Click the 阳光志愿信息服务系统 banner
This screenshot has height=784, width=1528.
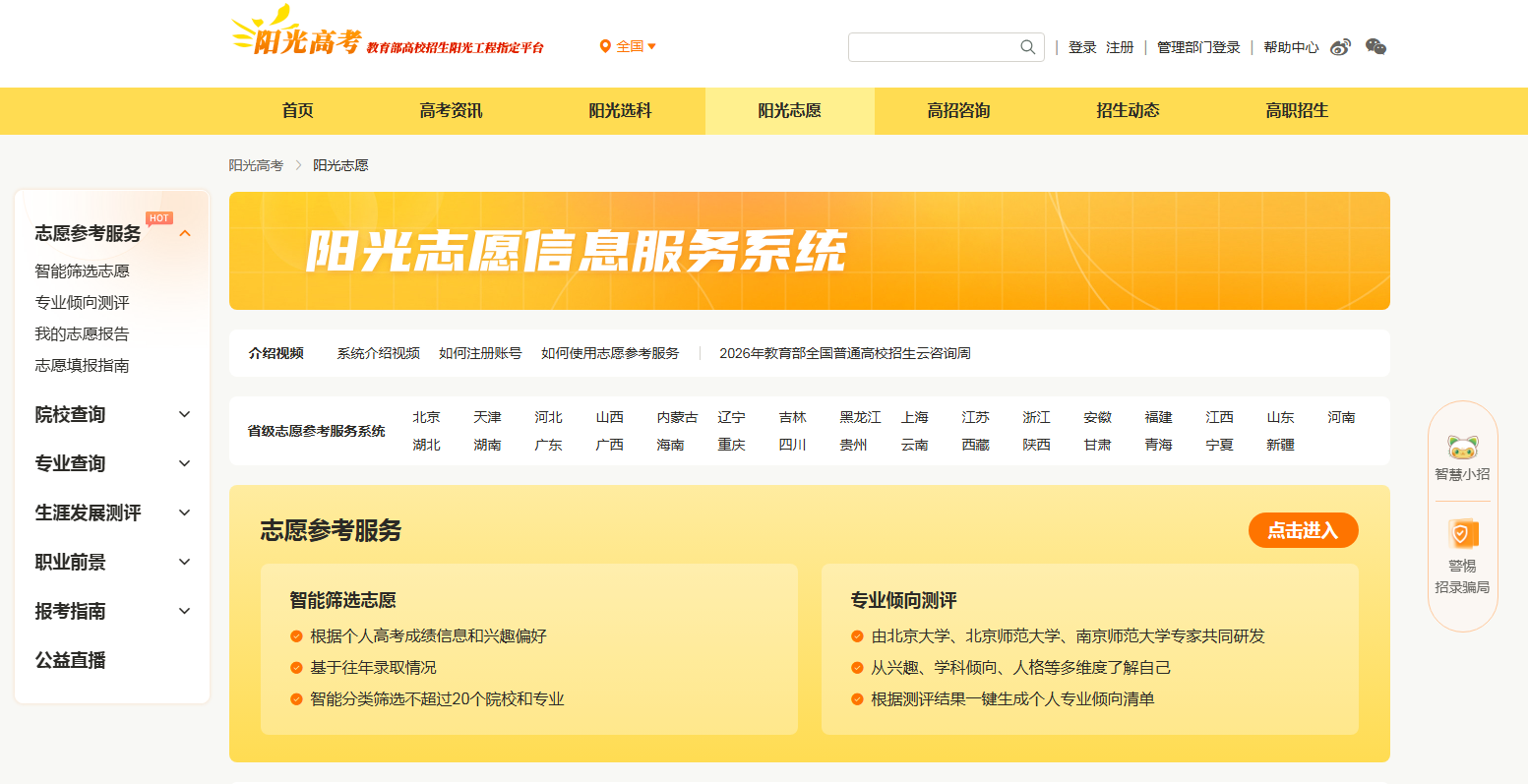pyautogui.click(x=810, y=251)
